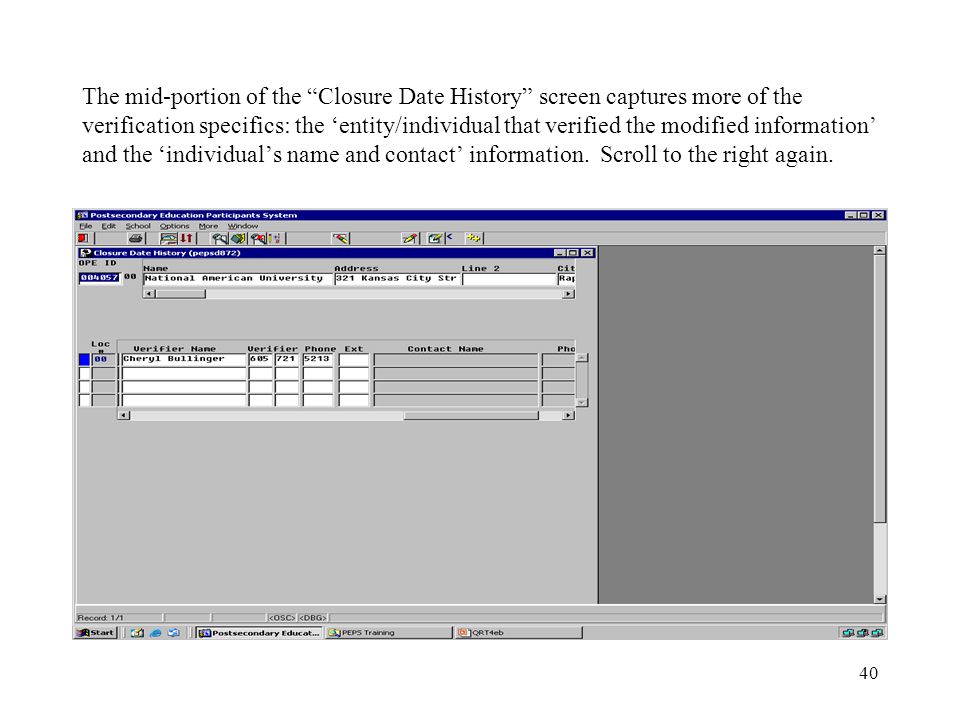Viewport: 960px width, 720px height.
Task: Click the Name field with National American University
Action: [238, 279]
